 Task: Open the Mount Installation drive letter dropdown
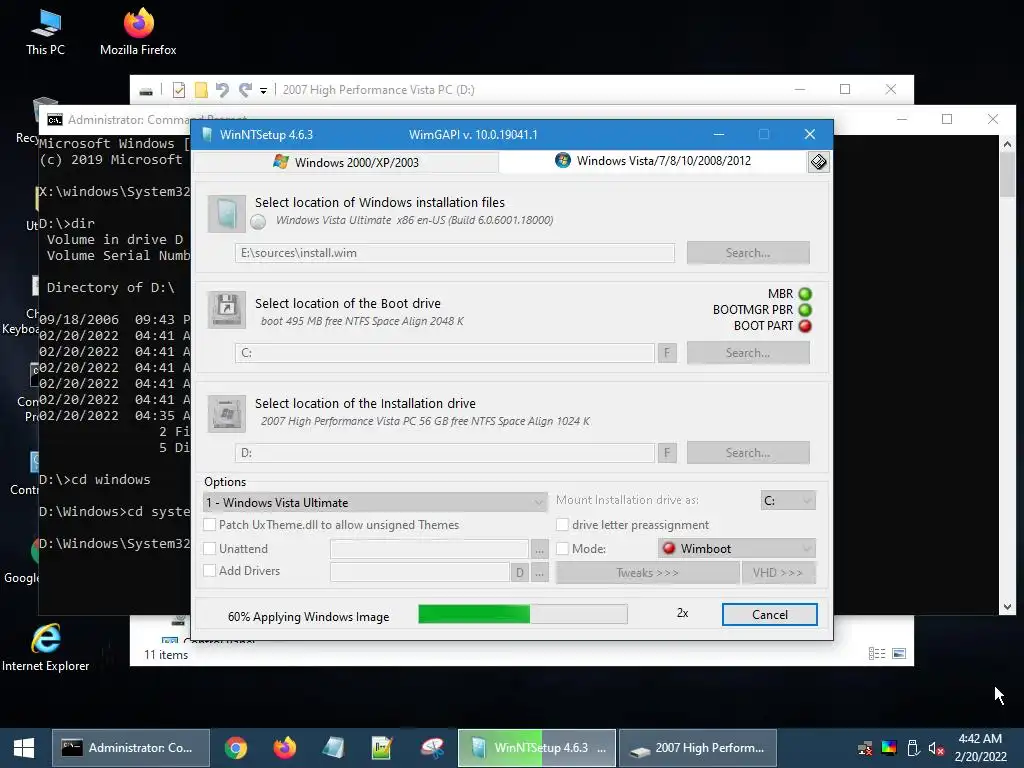coord(788,501)
